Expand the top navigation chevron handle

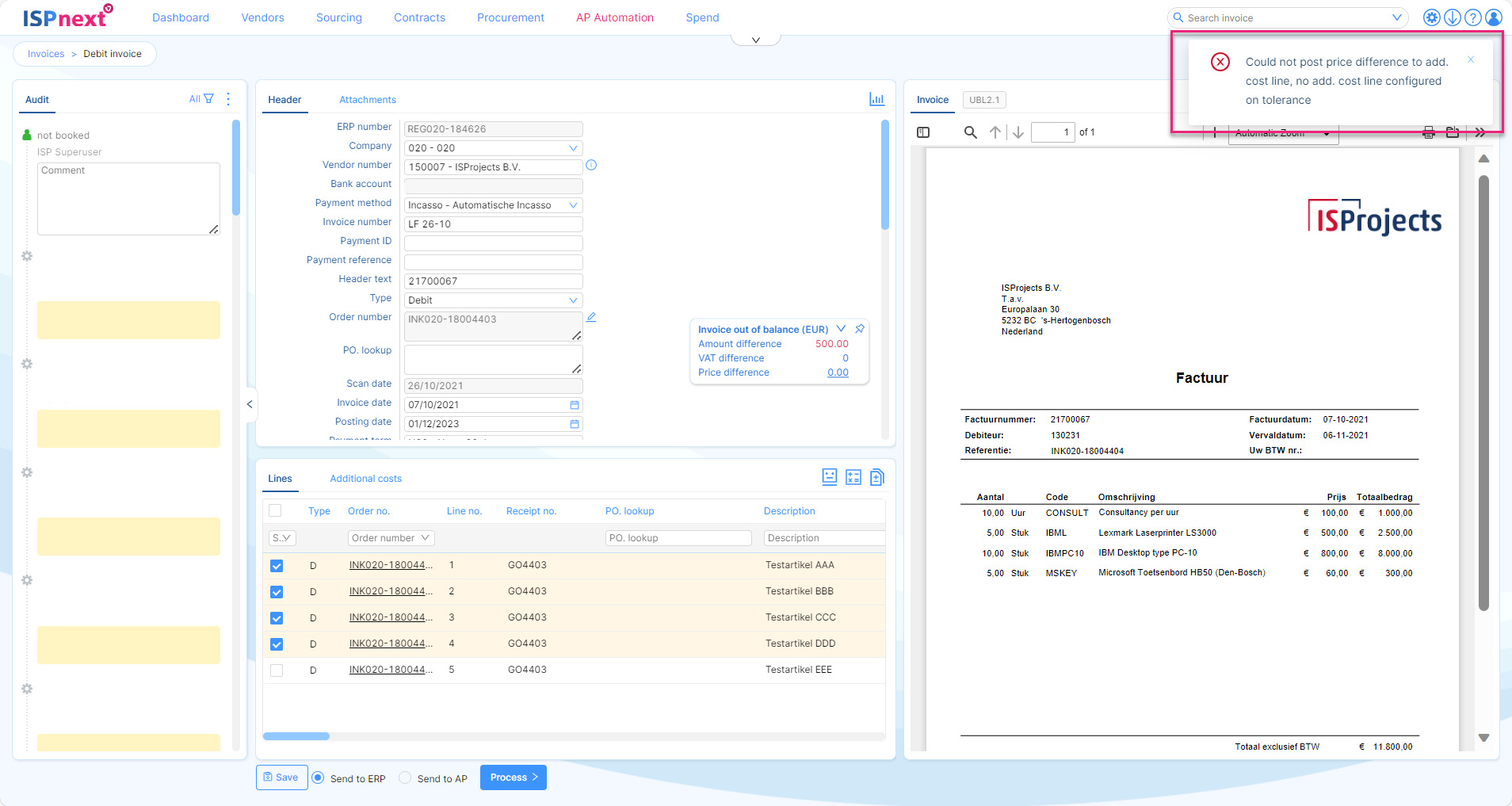coord(756,40)
